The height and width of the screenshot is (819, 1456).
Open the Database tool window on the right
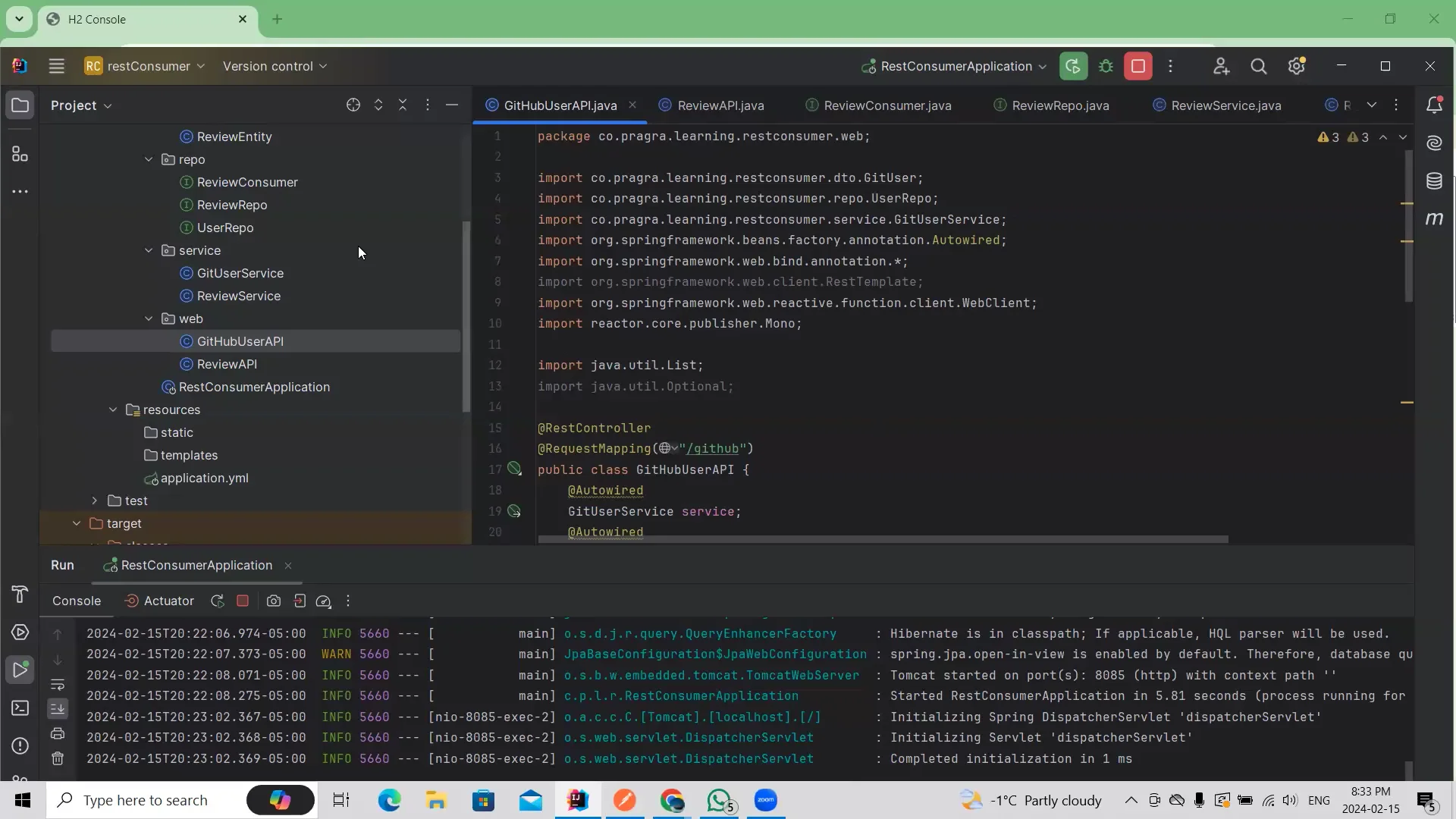tap(1436, 181)
